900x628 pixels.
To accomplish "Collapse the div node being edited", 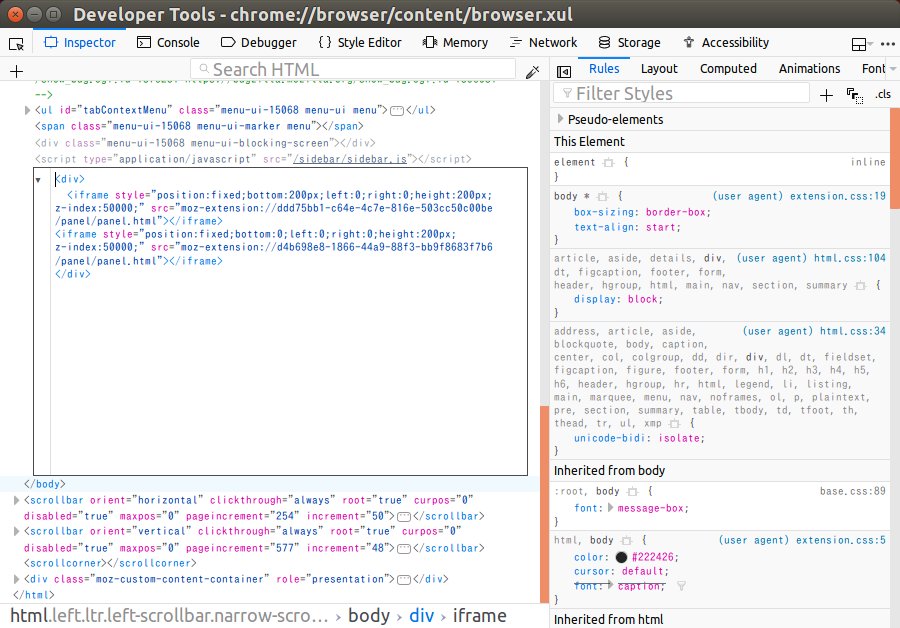I will (38, 180).
